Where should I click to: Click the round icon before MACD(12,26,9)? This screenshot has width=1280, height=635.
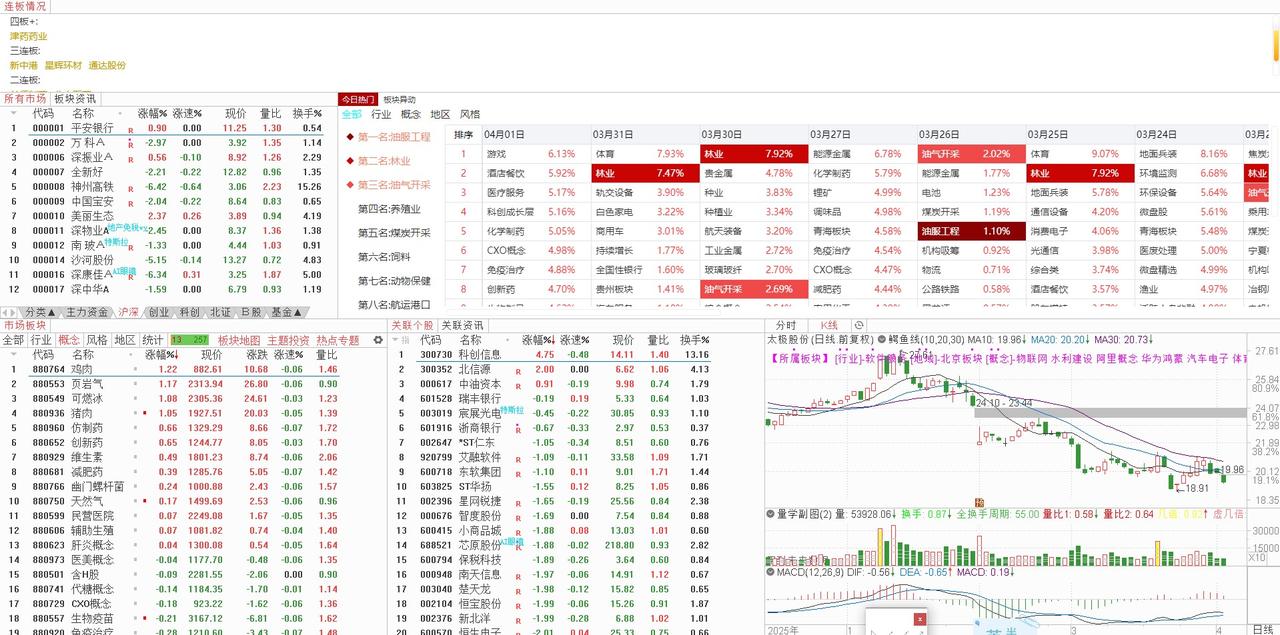[x=771, y=572]
